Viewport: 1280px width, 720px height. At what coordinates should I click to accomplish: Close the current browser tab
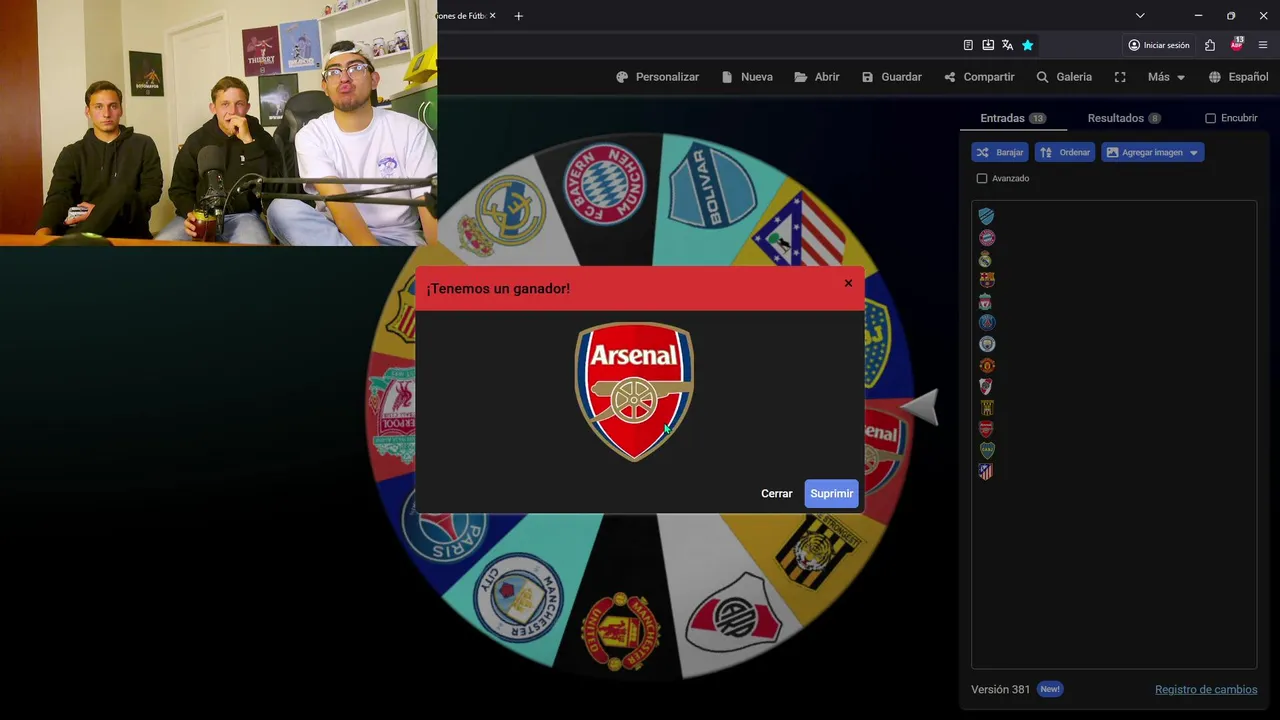[x=493, y=16]
